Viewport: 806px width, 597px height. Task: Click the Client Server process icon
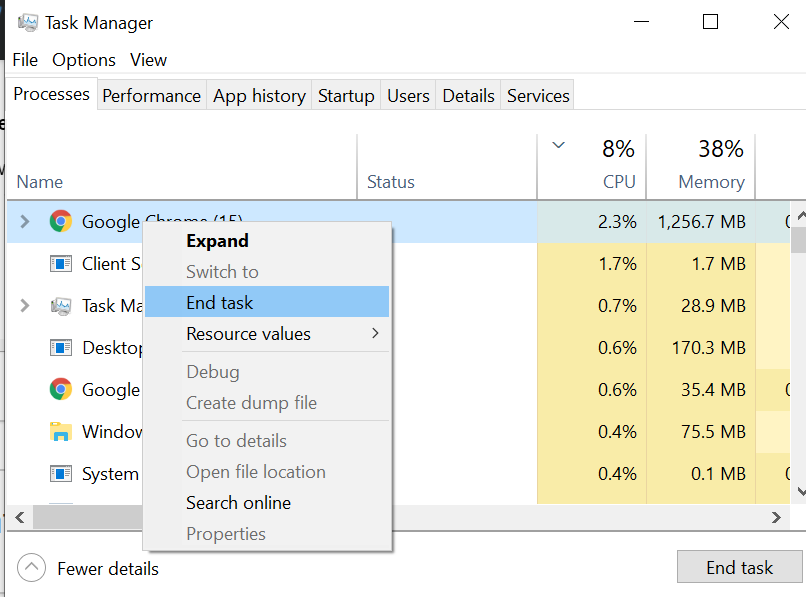(61, 264)
